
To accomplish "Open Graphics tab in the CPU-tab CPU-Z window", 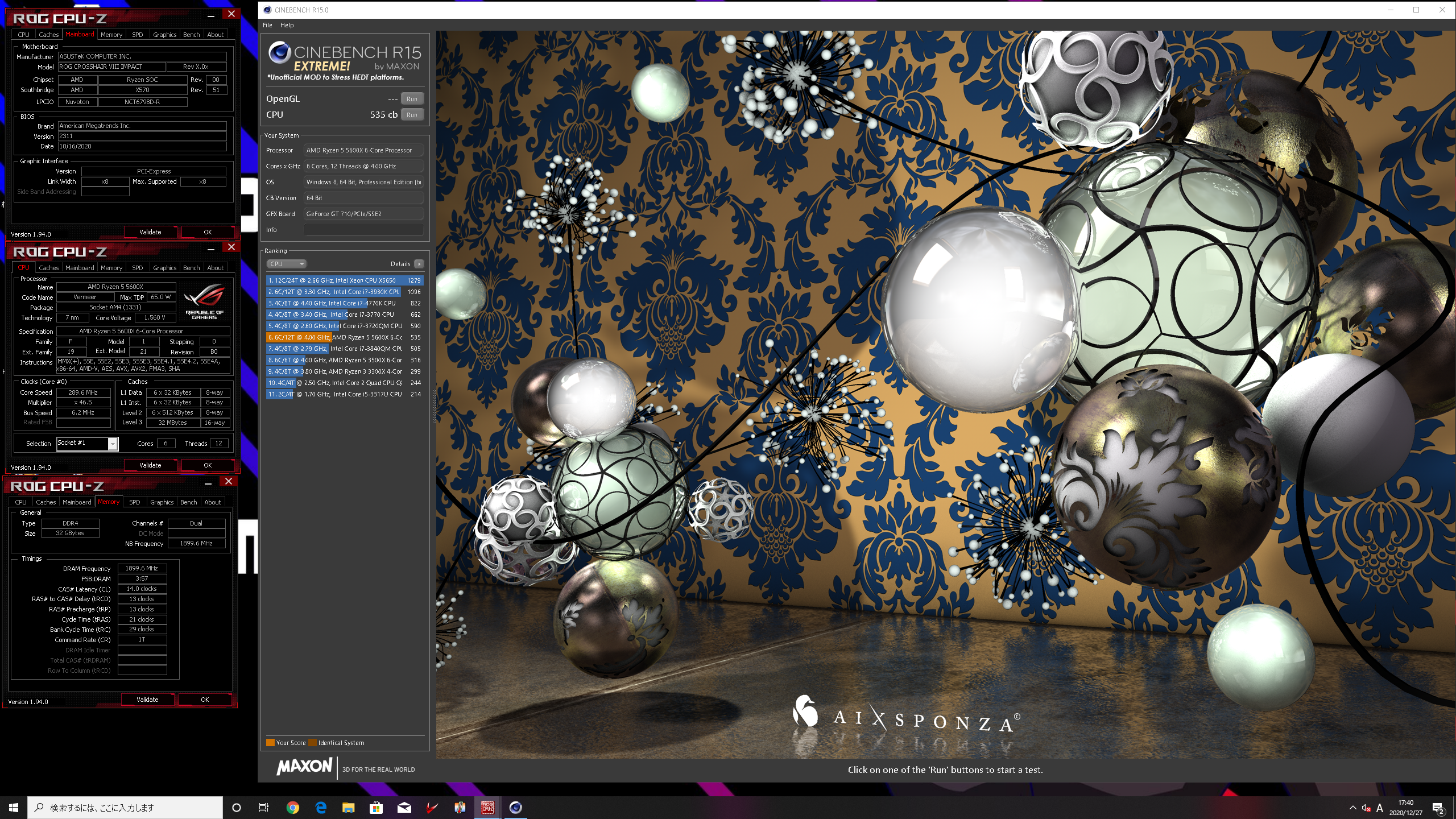I will (x=164, y=268).
